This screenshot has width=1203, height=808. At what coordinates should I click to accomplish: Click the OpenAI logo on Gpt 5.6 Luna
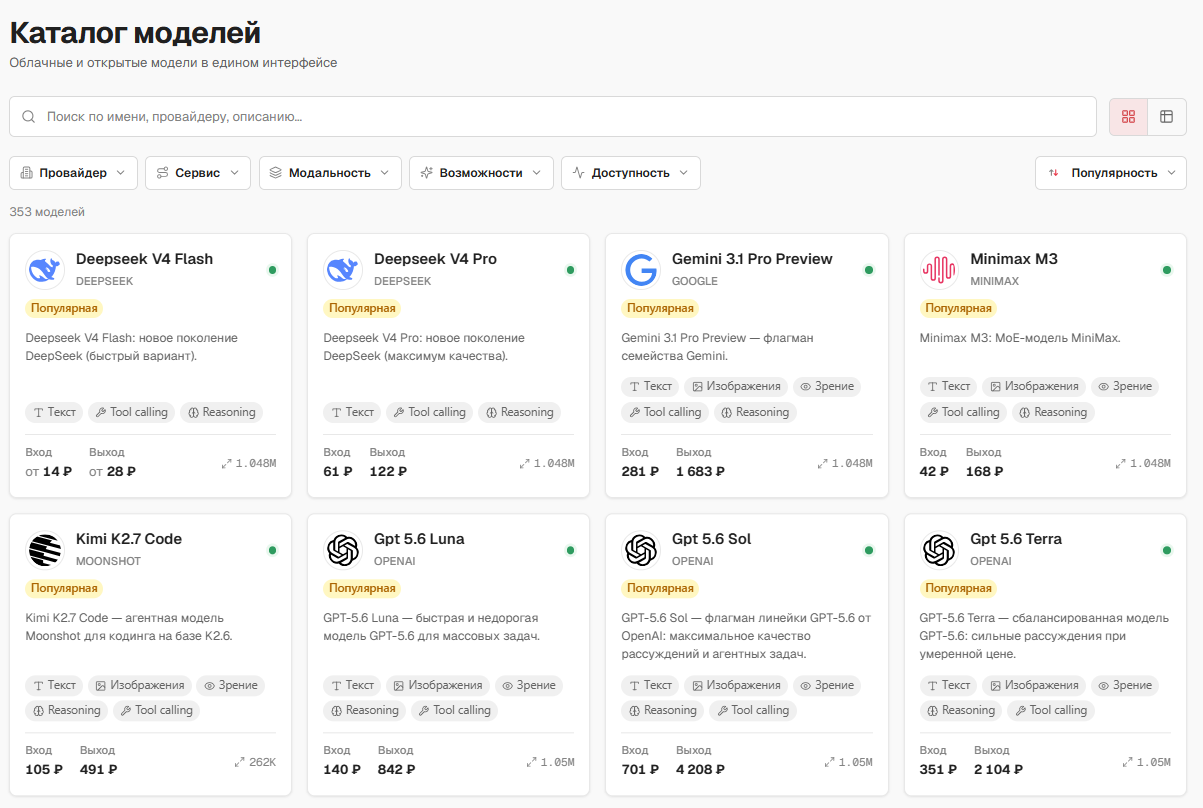[343, 550]
